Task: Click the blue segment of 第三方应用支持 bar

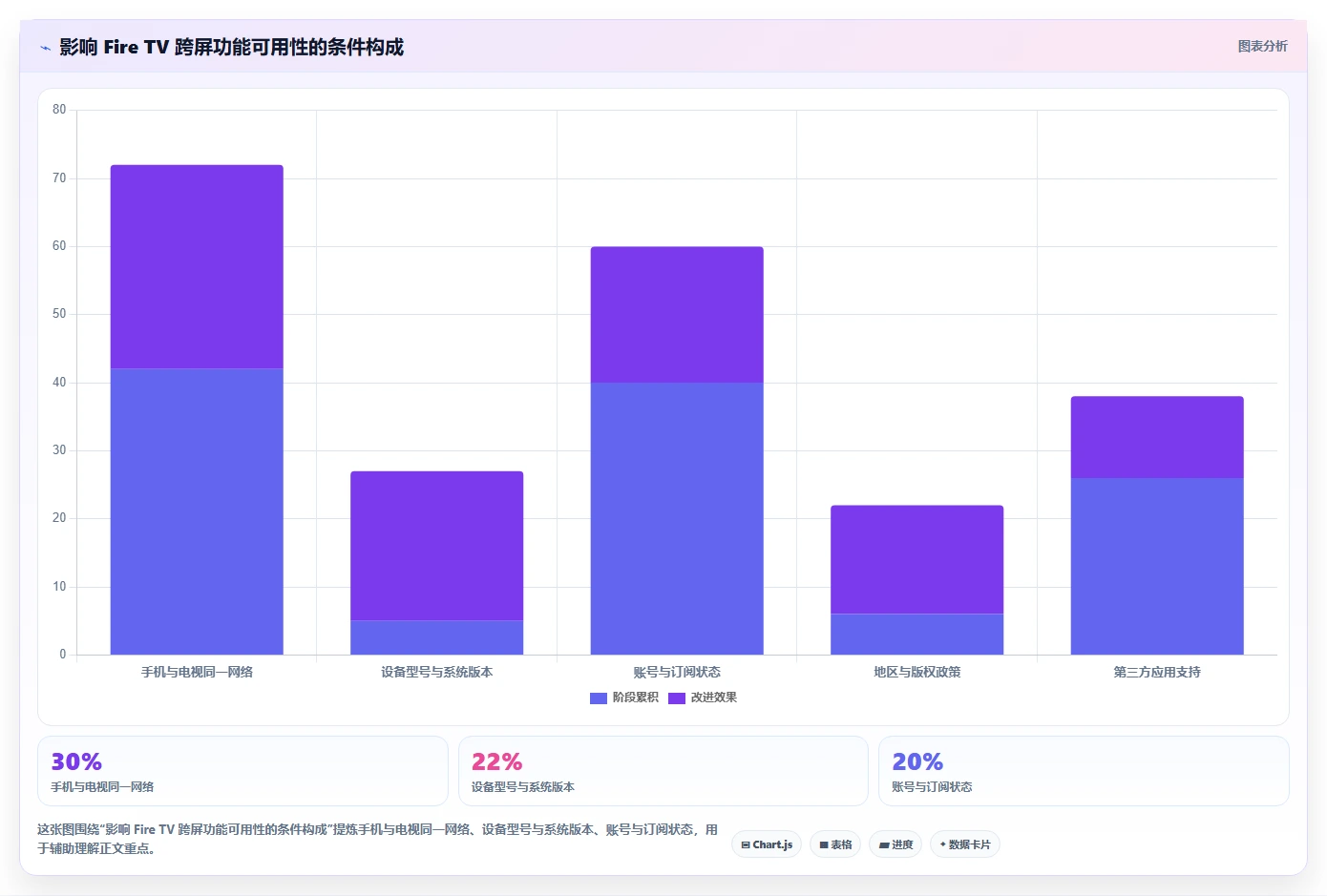Action: [x=1157, y=566]
